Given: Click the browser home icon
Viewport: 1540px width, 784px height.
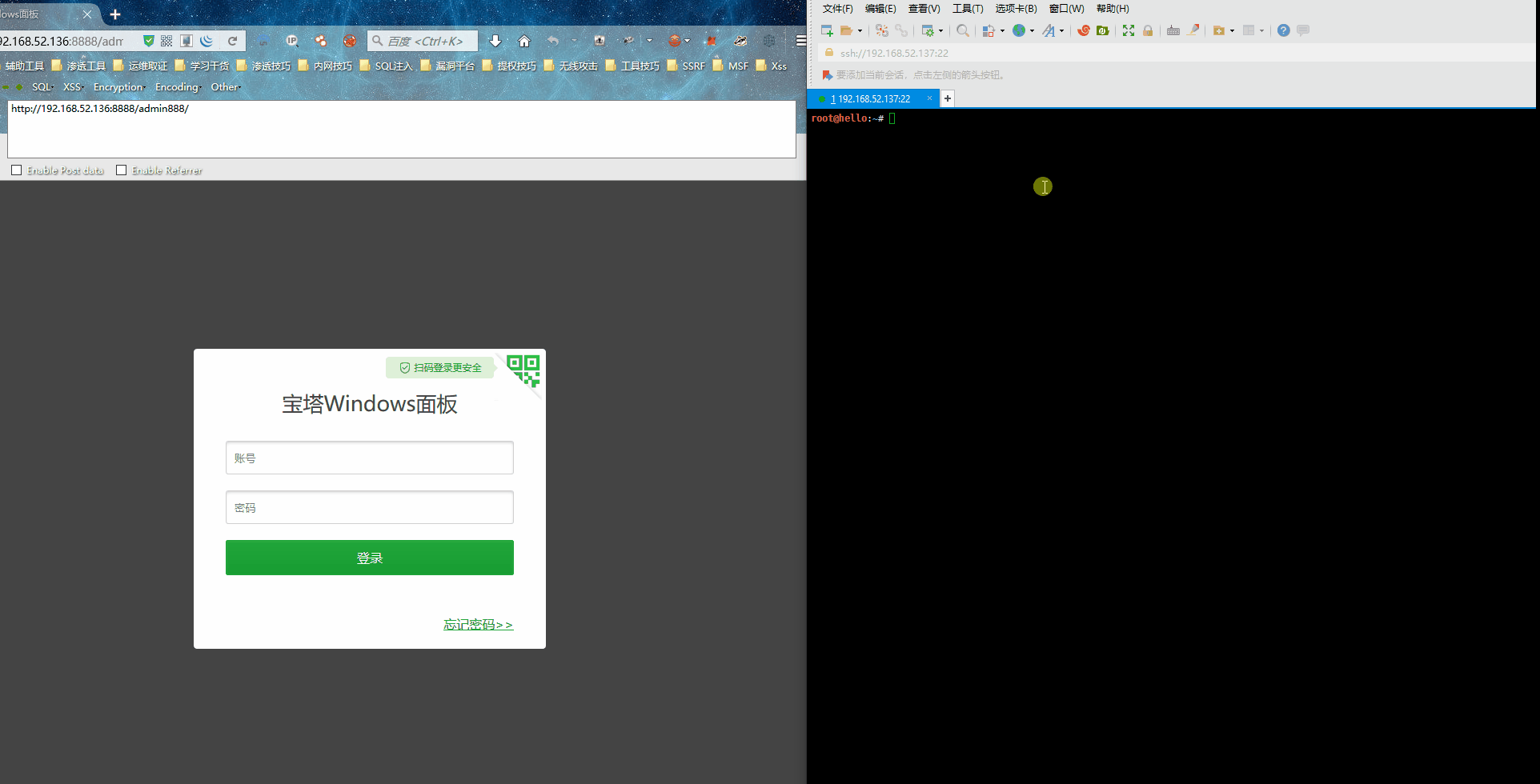Looking at the screenshot, I should point(524,41).
